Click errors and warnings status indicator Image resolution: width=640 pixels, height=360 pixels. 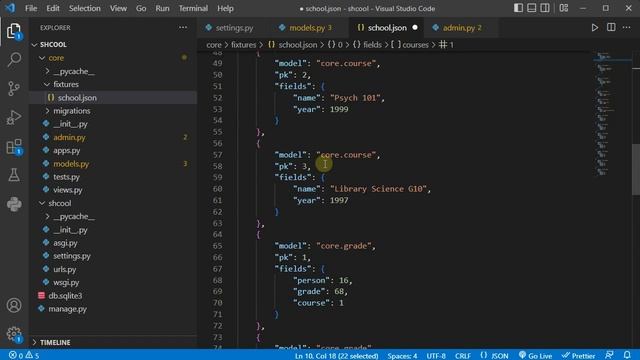24,356
